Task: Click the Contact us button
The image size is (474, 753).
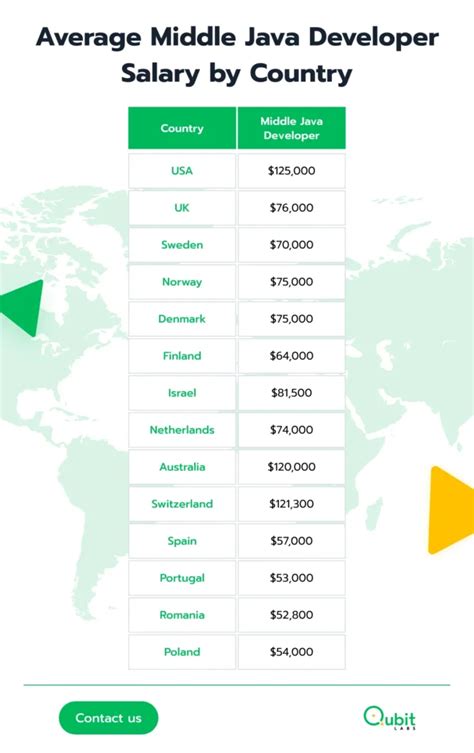Action: pyautogui.click(x=109, y=718)
